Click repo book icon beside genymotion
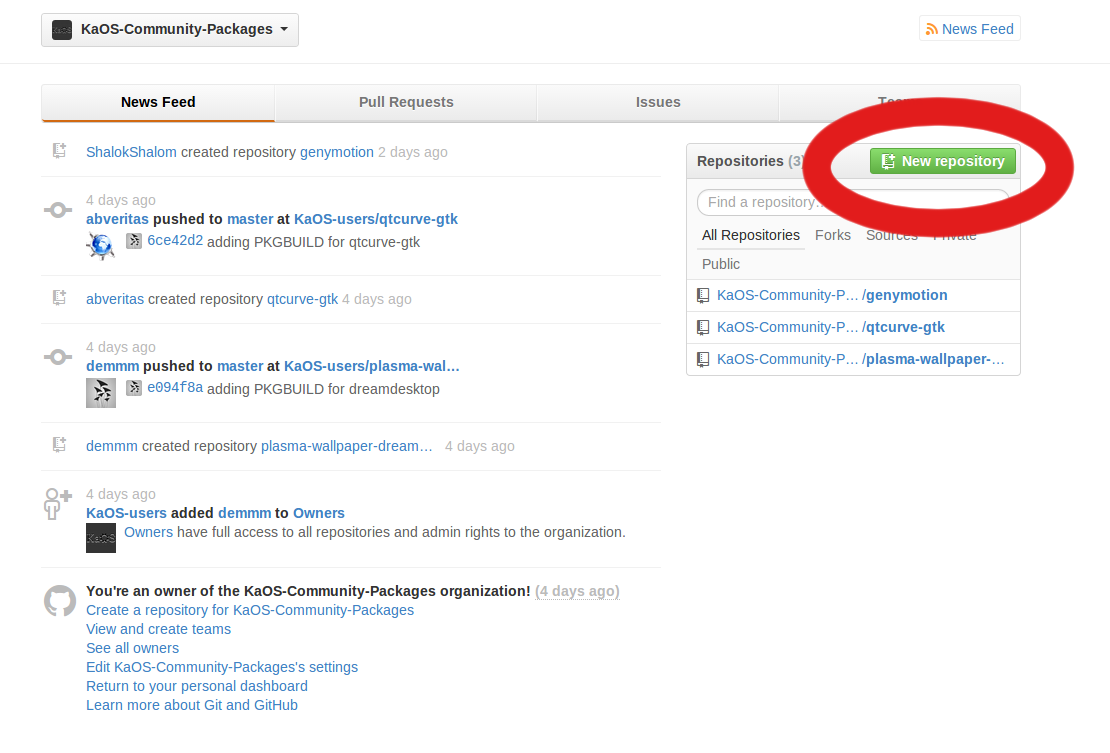1110x753 pixels. point(703,295)
